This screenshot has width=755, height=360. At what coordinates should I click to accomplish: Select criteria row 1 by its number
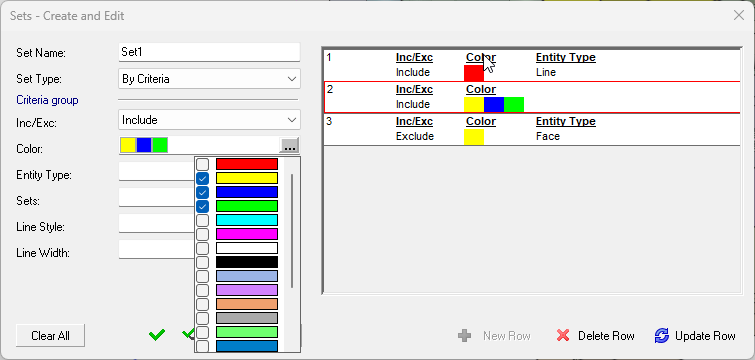(x=329, y=57)
